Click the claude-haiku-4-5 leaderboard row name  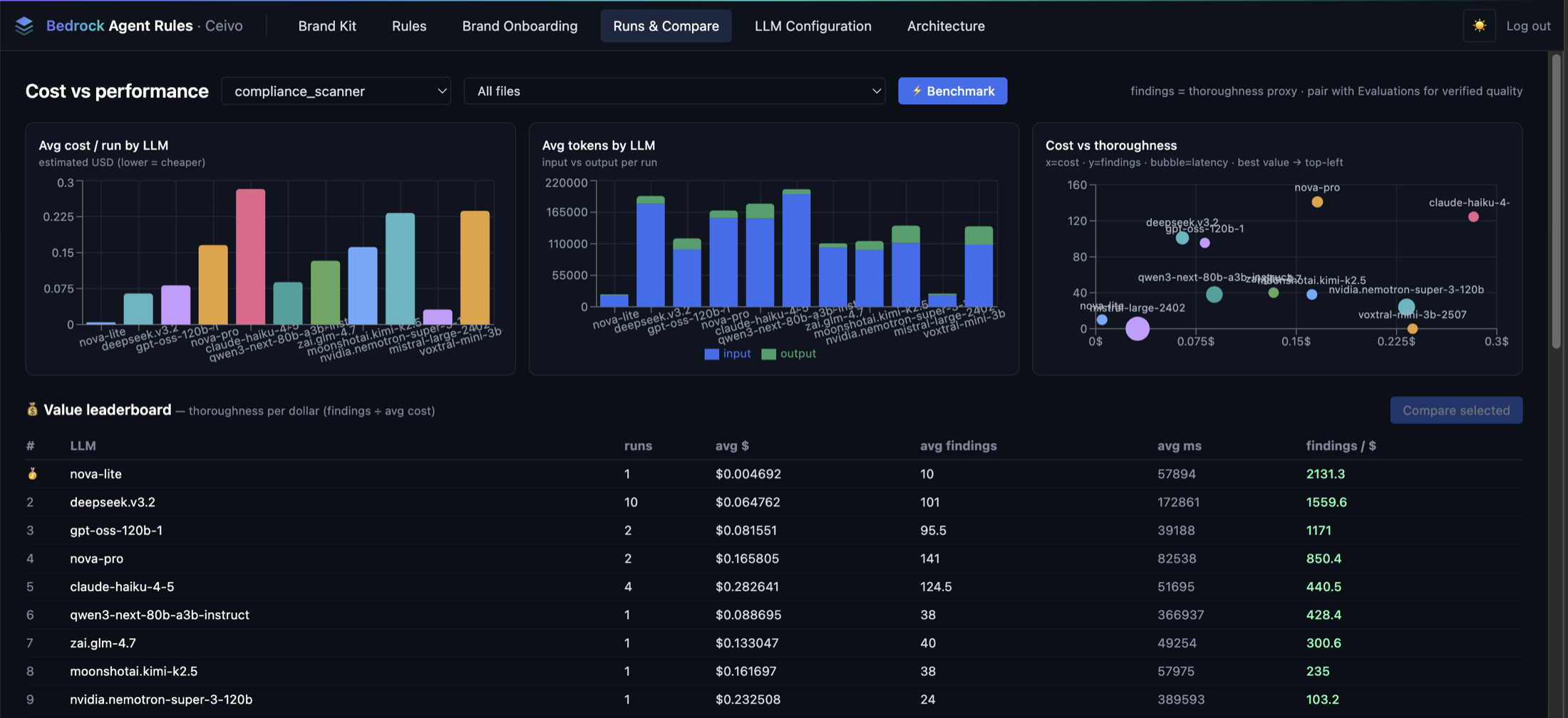coord(122,586)
